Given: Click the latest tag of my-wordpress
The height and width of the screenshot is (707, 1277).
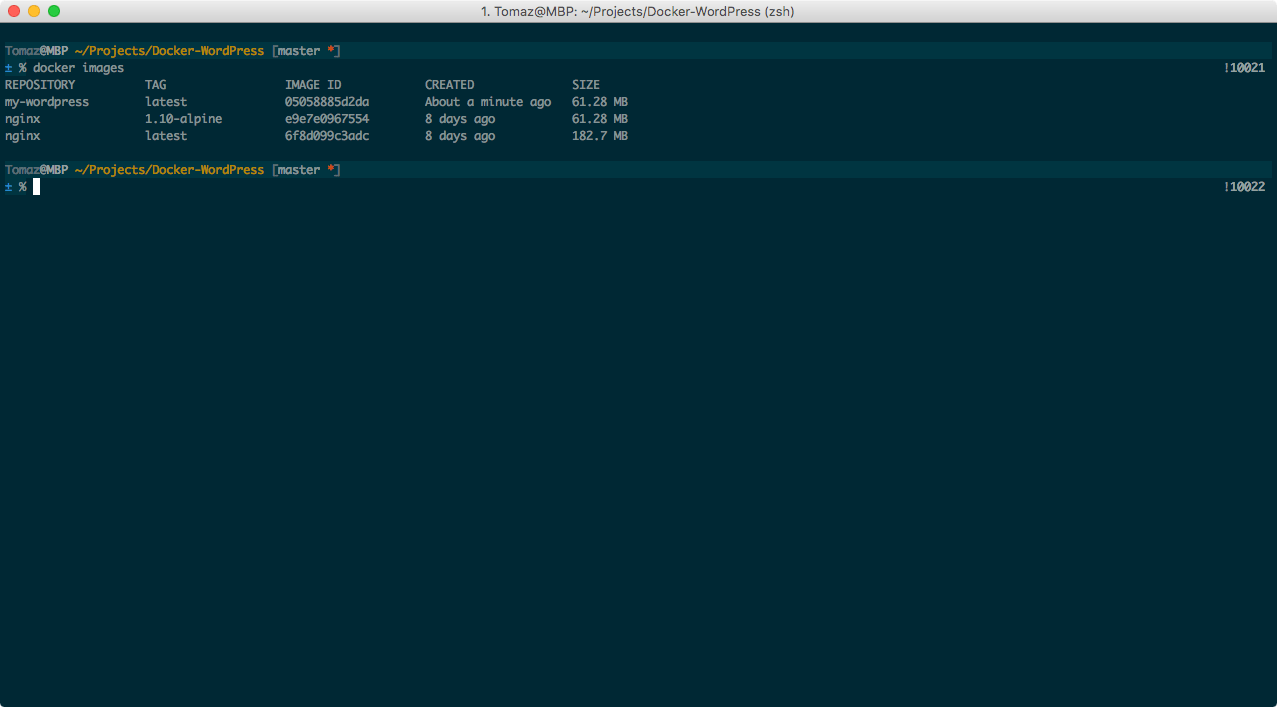Looking at the screenshot, I should coord(166,102).
